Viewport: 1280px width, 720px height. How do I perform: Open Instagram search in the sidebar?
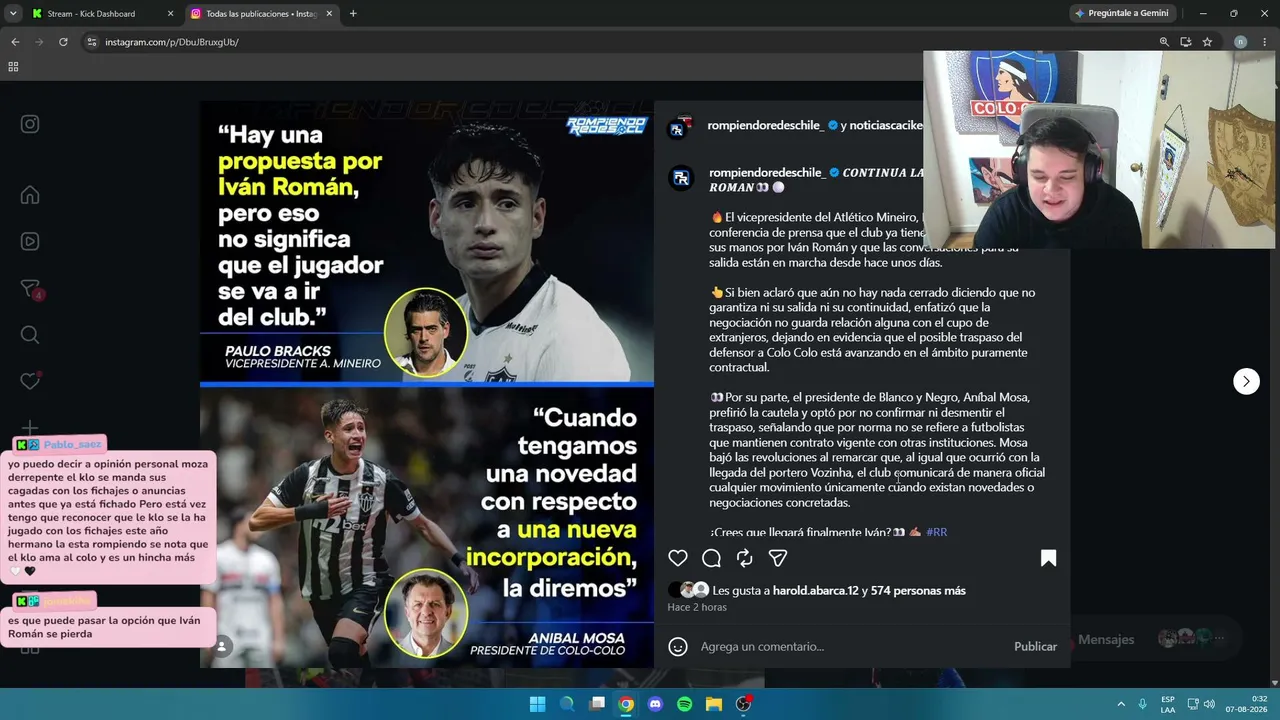click(30, 335)
